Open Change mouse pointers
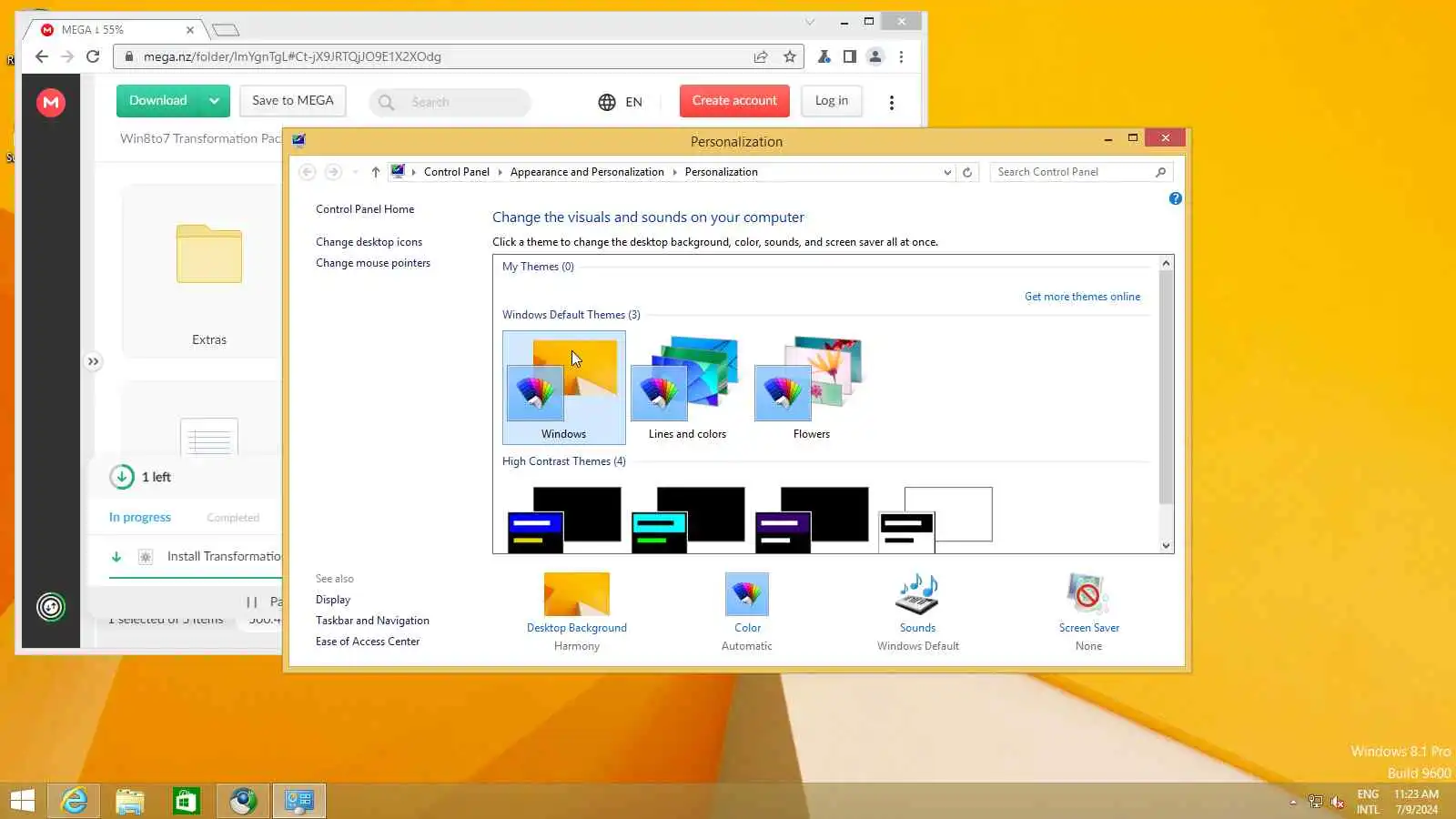Screen dimensions: 1456x819 pos(373,263)
